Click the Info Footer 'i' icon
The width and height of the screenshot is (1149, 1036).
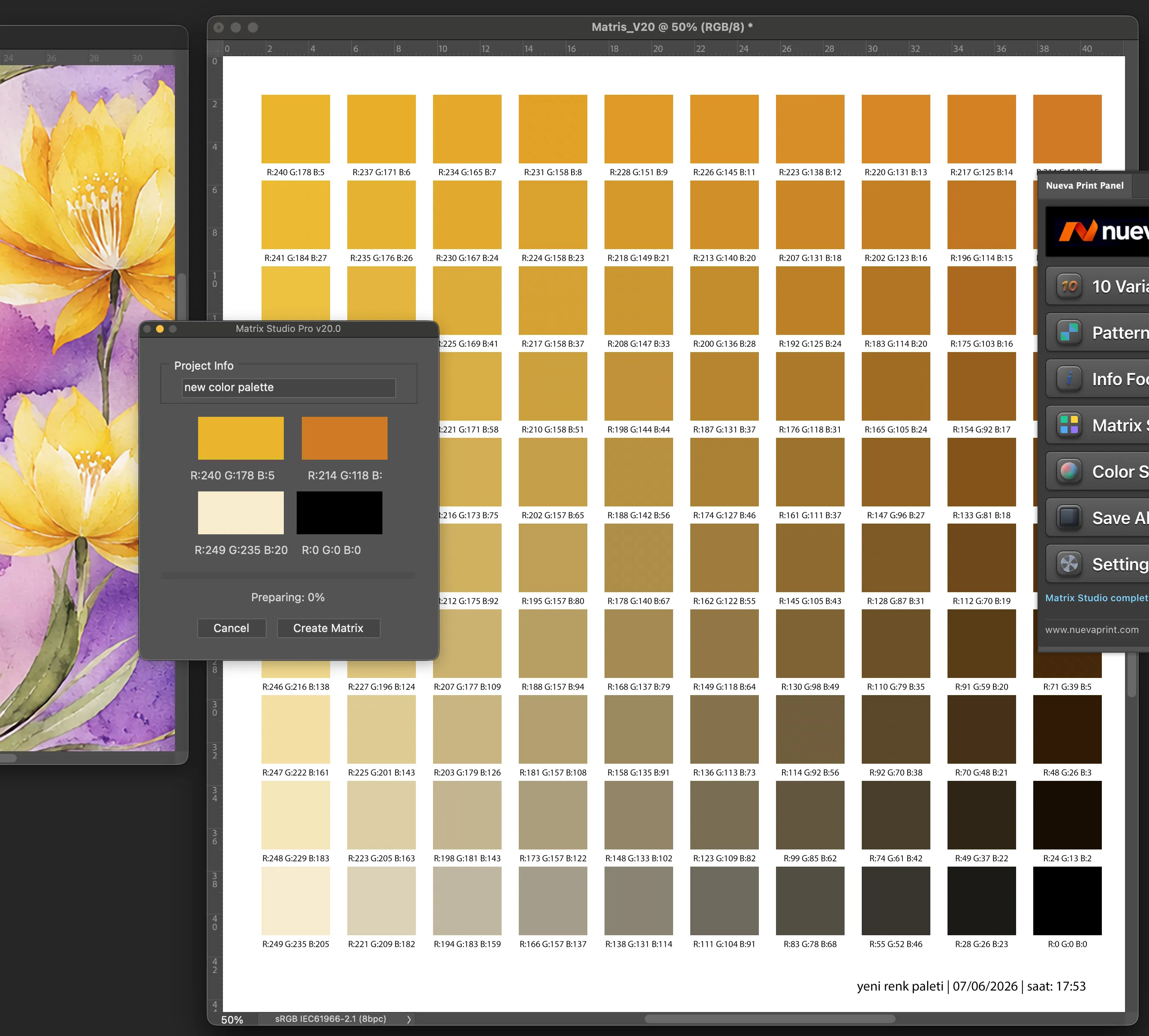tap(1069, 379)
